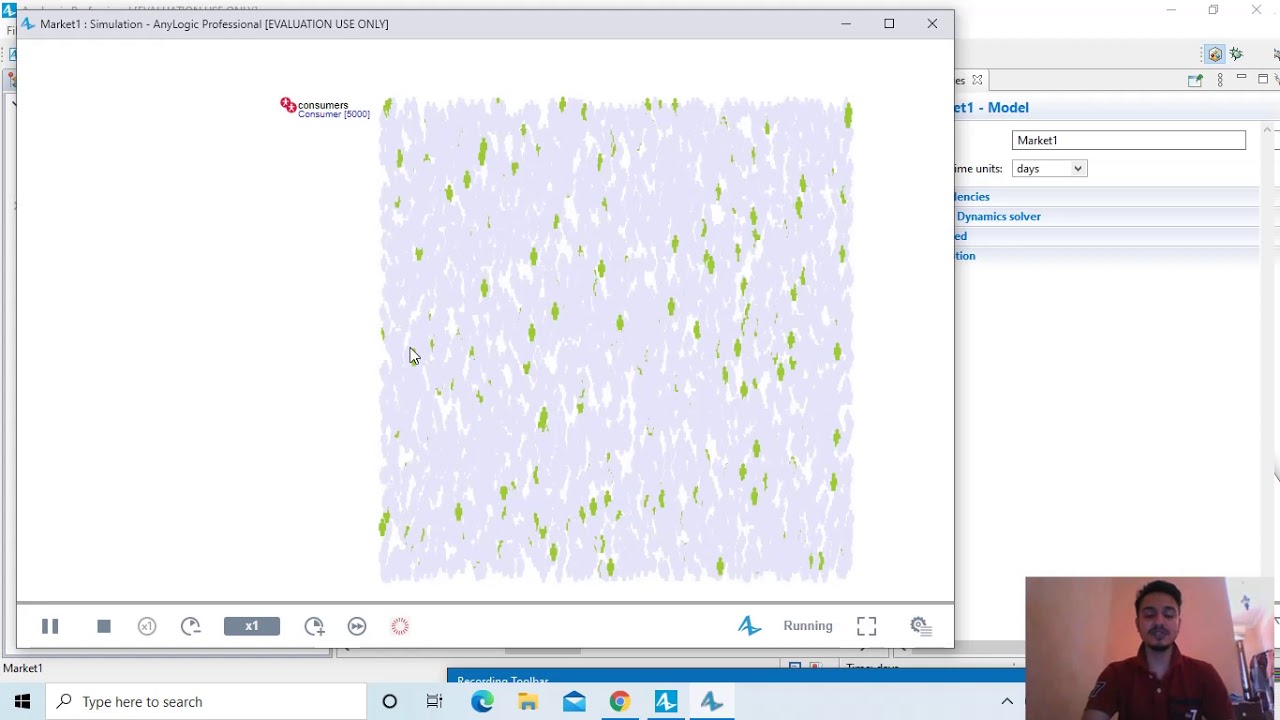Viewport: 1280px width, 720px height.
Task: Open Google Chrome from the taskbar
Action: point(620,702)
